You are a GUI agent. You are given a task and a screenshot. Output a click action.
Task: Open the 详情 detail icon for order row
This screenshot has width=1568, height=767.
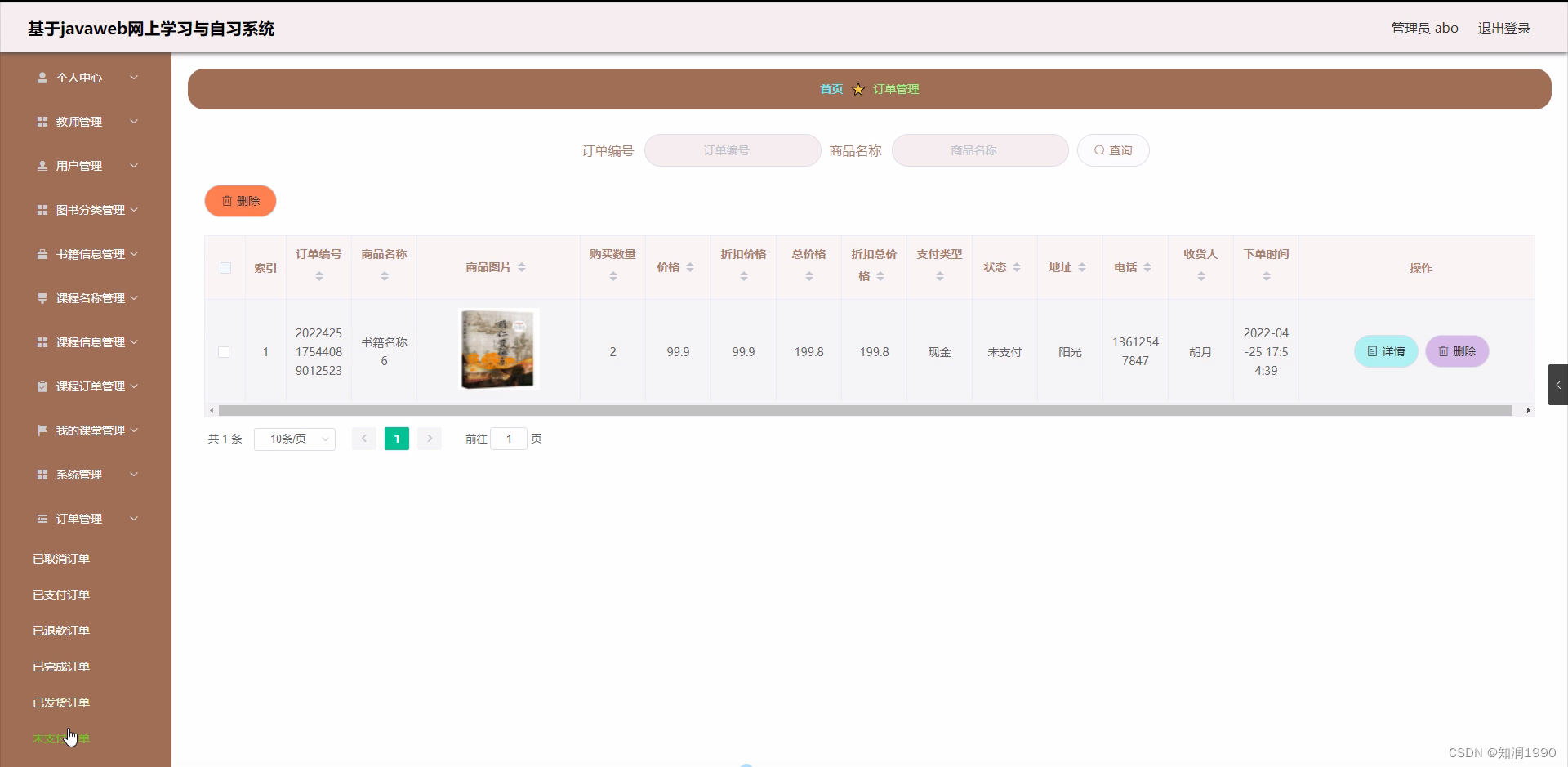click(x=1374, y=351)
